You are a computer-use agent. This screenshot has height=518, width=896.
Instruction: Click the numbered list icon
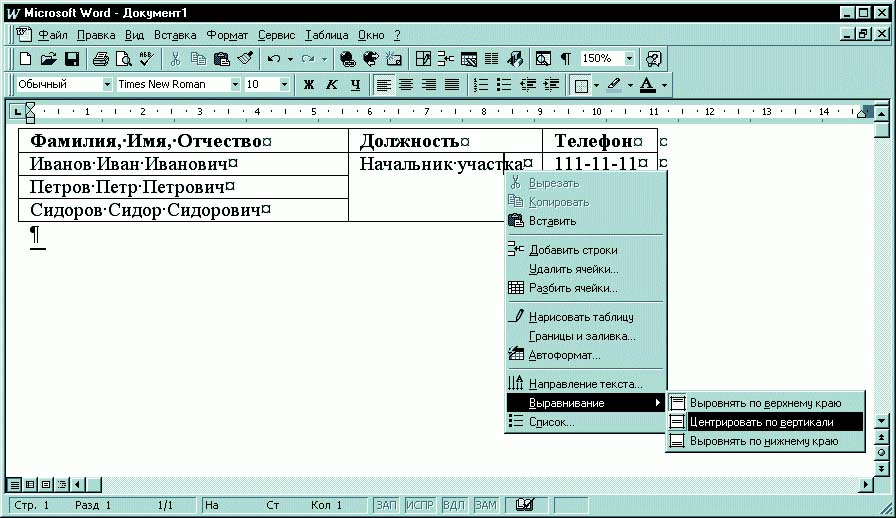[481, 85]
